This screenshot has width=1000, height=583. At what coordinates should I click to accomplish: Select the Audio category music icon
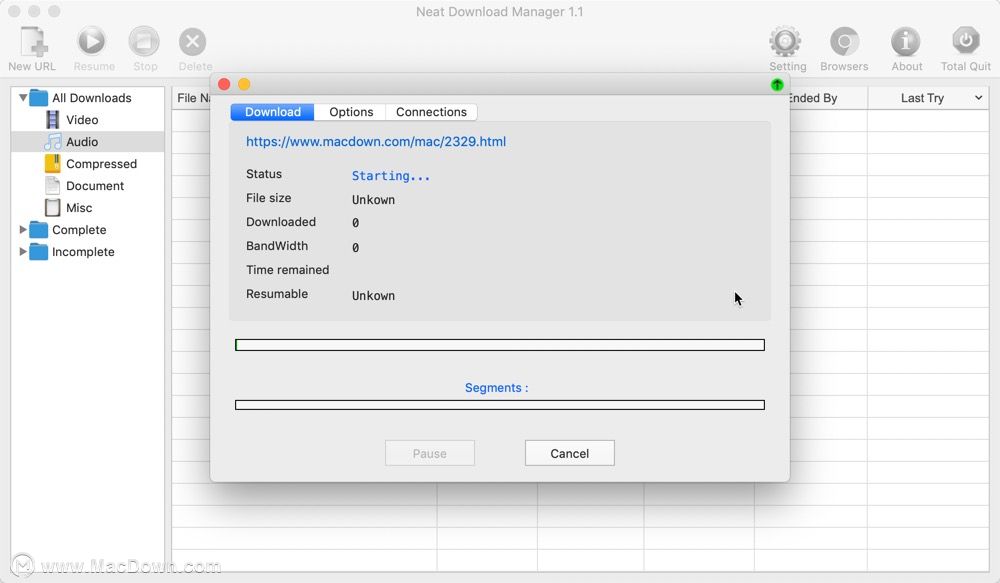[x=53, y=142]
